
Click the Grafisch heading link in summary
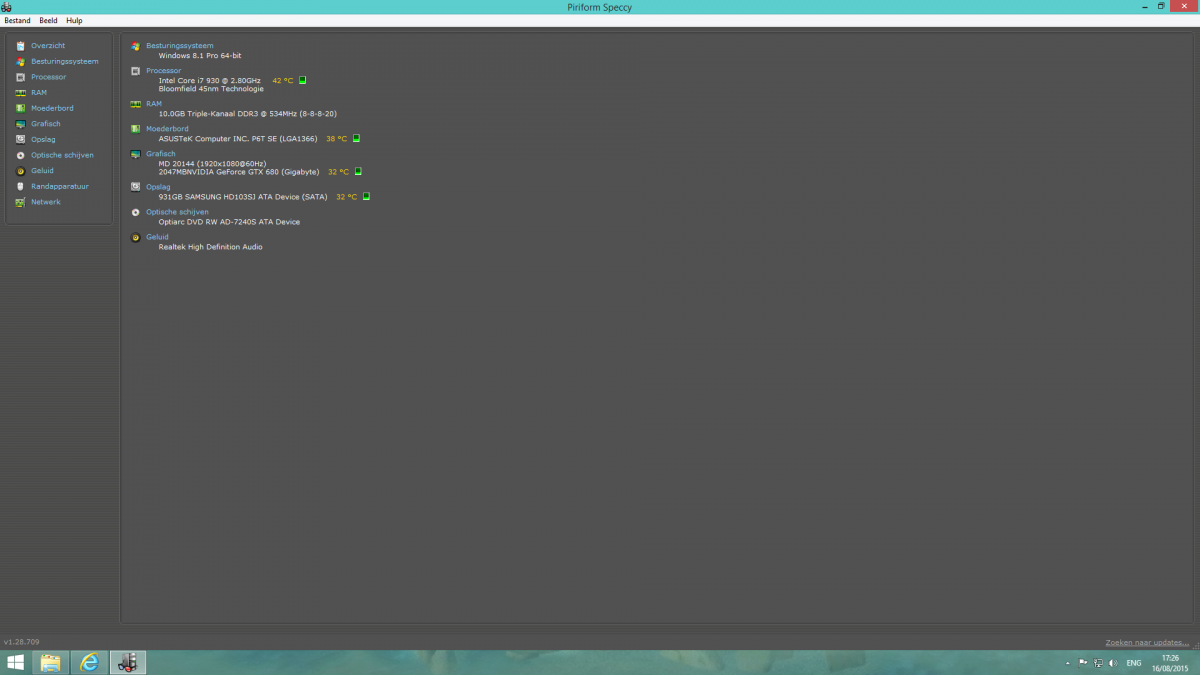tap(161, 154)
